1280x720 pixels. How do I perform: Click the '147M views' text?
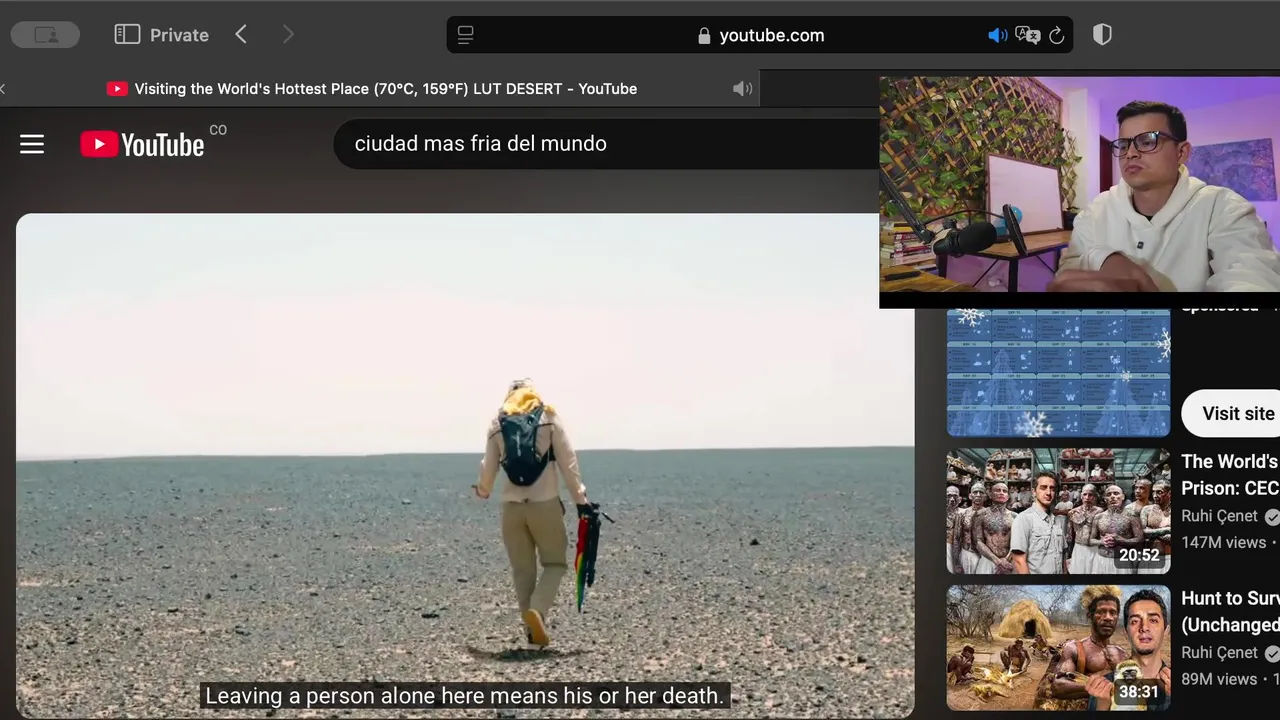(x=1223, y=542)
